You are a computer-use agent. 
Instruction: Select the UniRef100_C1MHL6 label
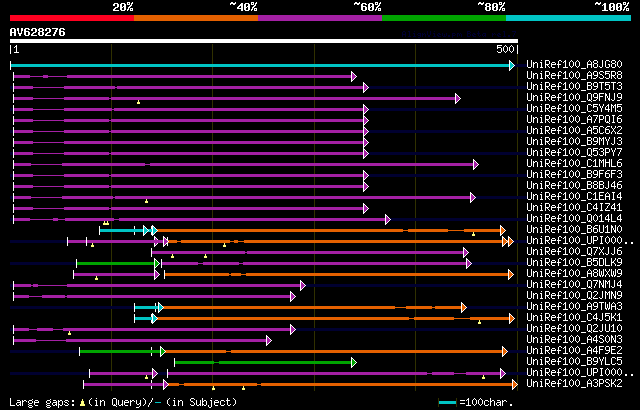pyautogui.click(x=574, y=164)
